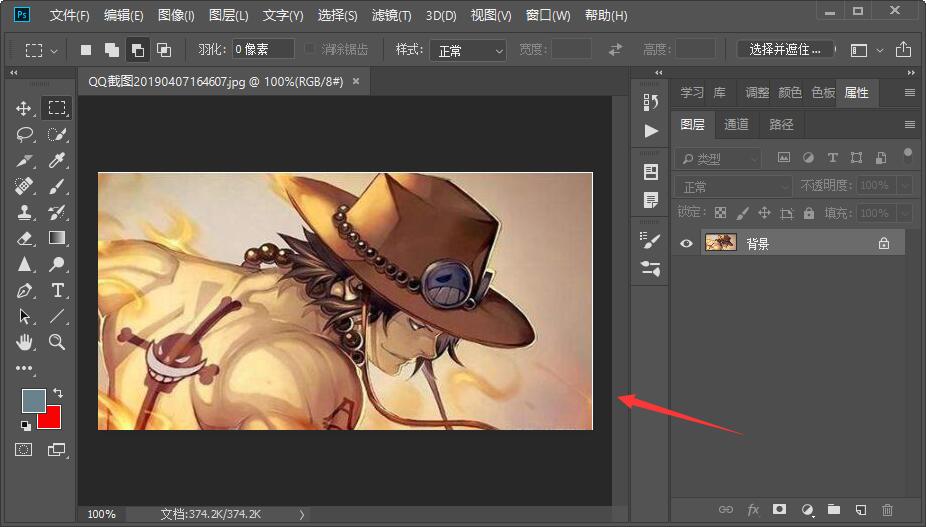The width and height of the screenshot is (926, 527).
Task: Add a layer style fx
Action: [753, 509]
